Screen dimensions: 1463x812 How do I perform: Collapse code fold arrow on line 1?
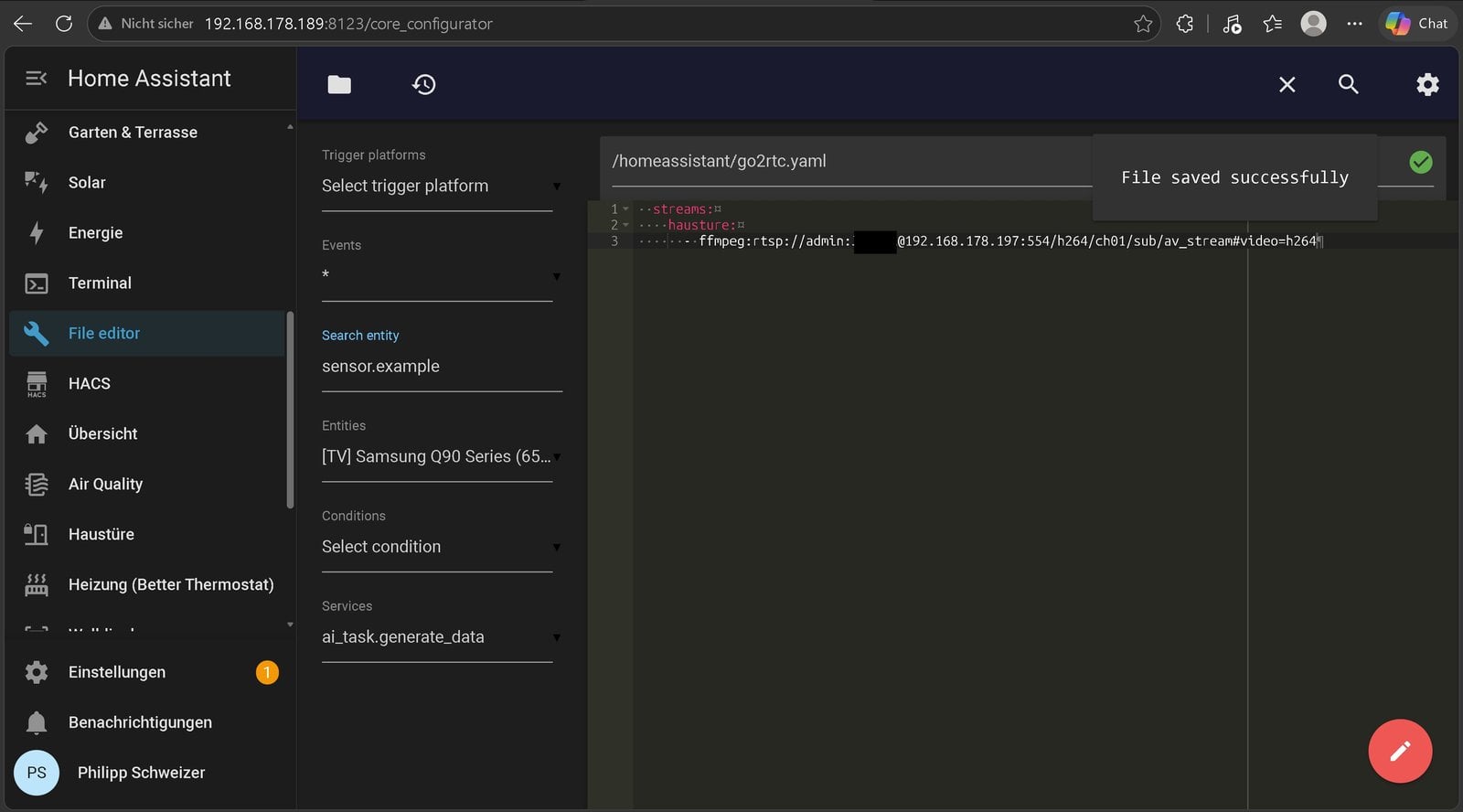click(x=626, y=209)
